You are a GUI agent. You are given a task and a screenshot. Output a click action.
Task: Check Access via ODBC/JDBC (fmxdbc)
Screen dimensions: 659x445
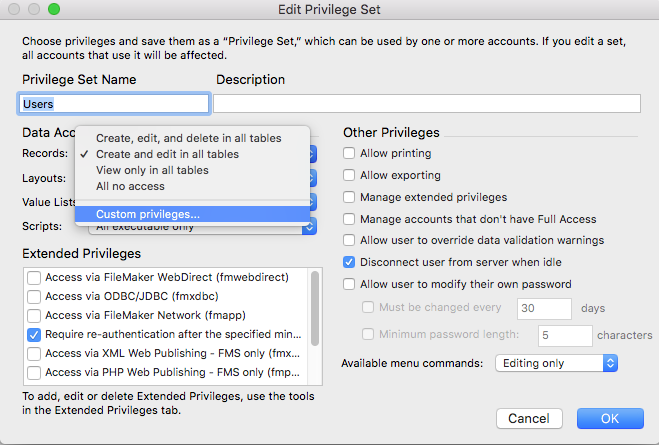[35, 296]
